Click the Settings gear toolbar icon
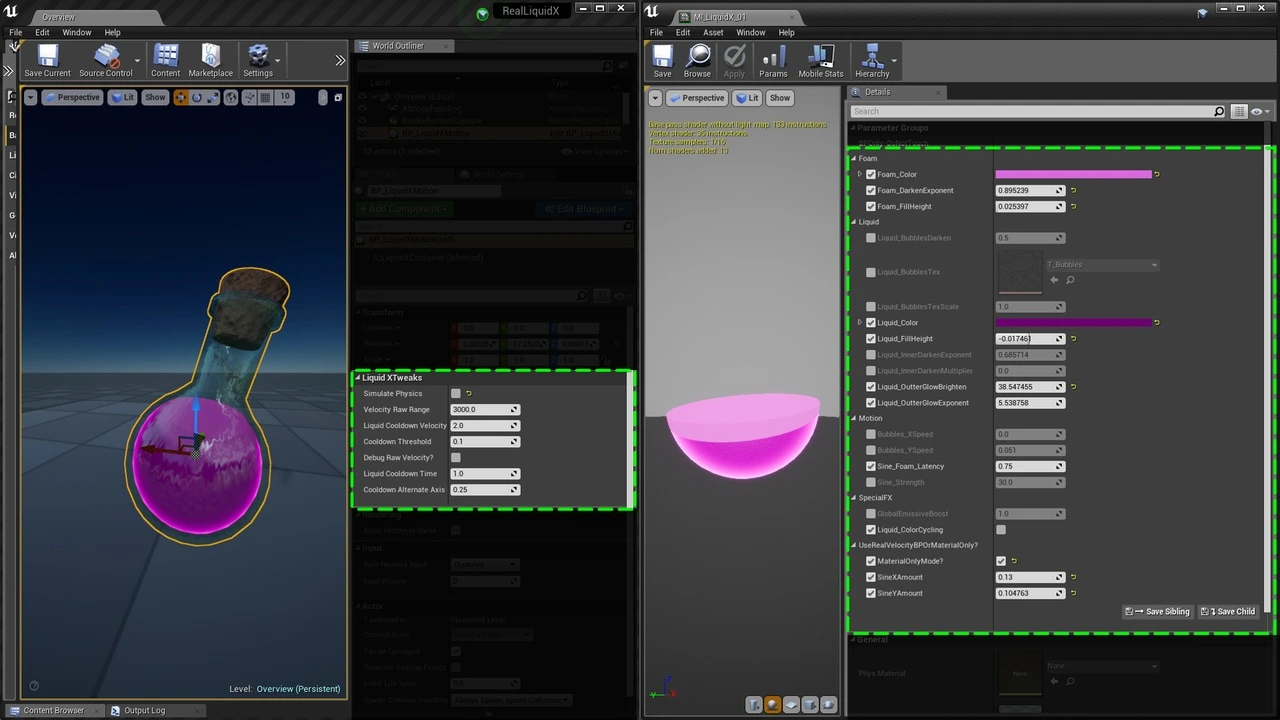 coord(258,60)
